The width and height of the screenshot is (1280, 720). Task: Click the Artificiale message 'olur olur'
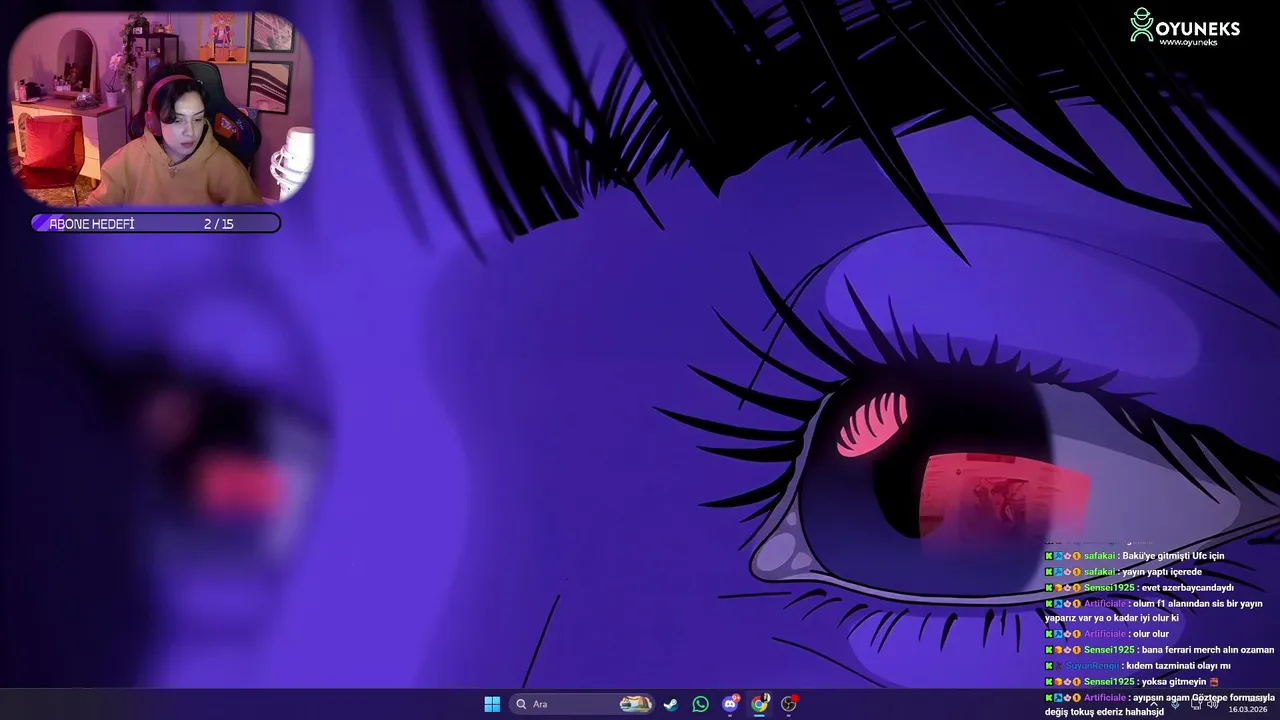click(x=1107, y=634)
